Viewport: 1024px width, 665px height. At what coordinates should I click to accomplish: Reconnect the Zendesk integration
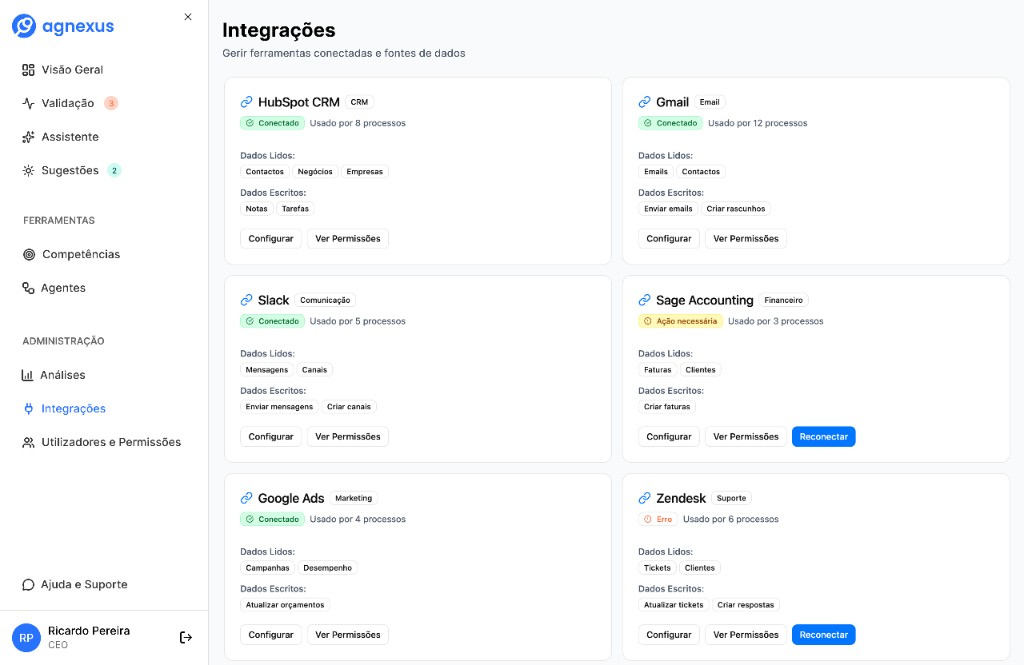pos(824,634)
